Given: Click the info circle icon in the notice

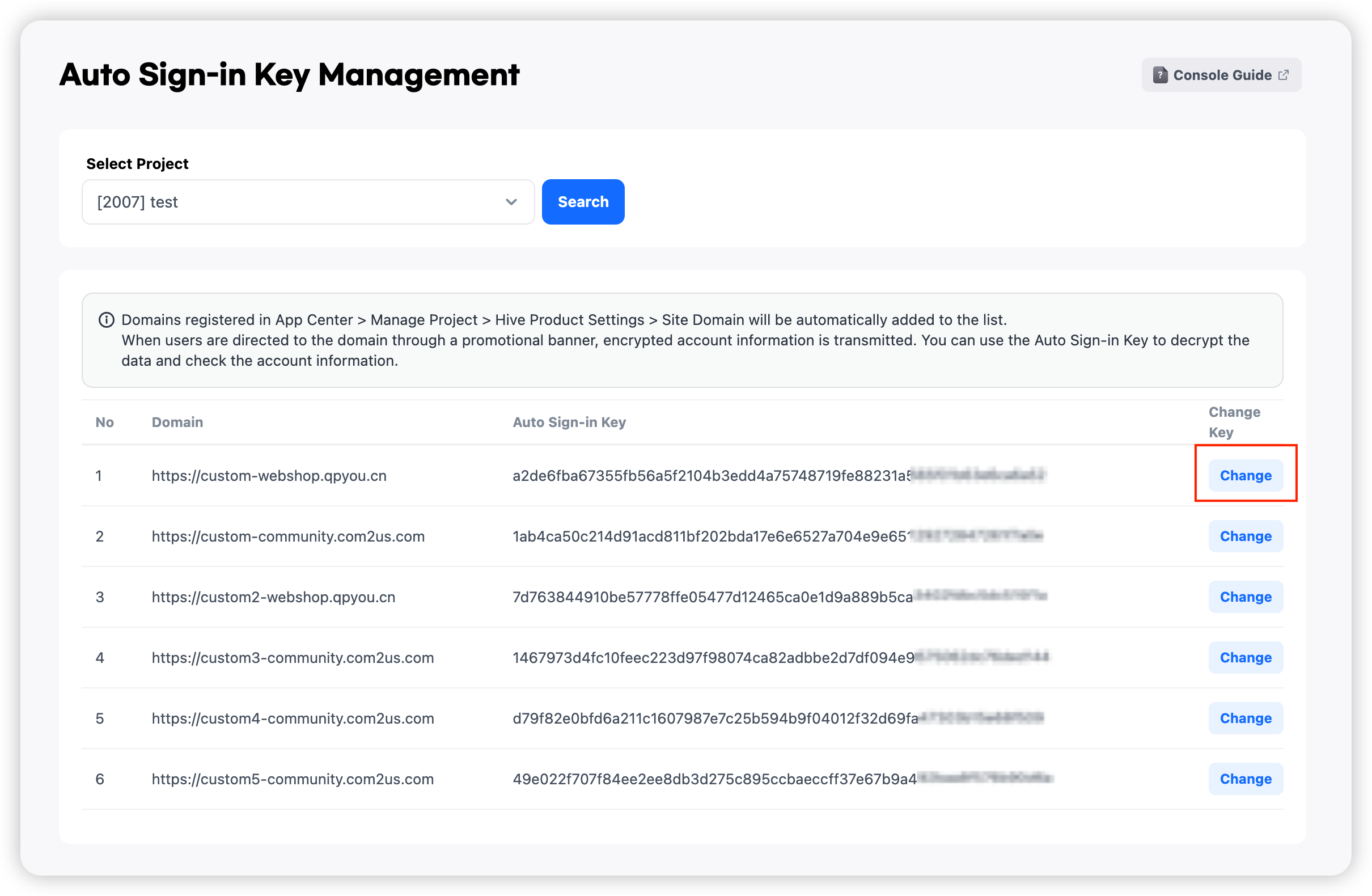Looking at the screenshot, I should [x=106, y=320].
